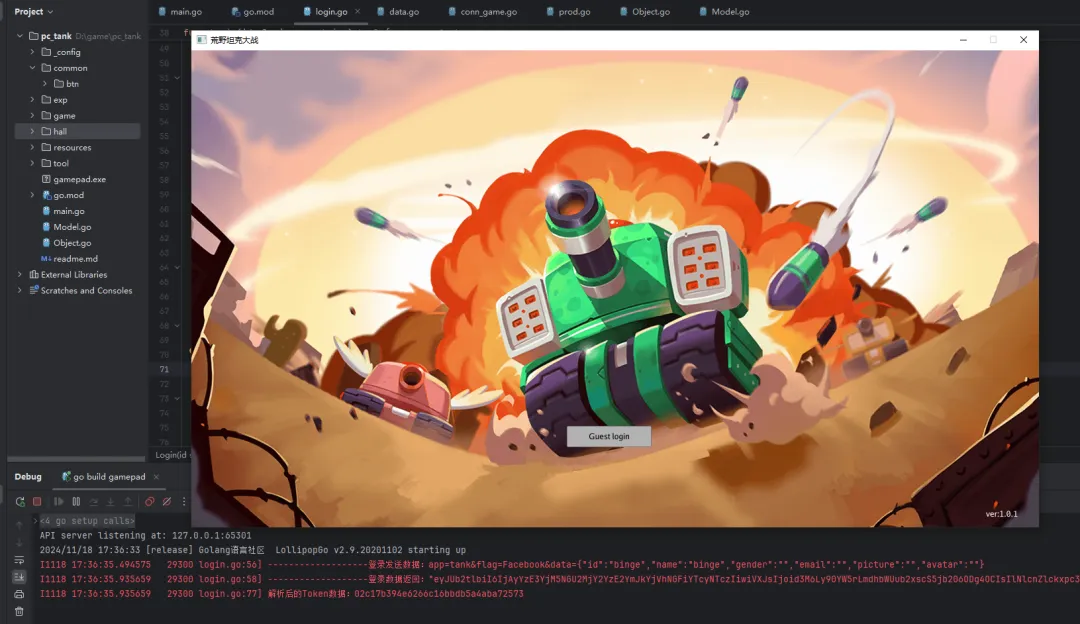Open login.go:56 link in console
1080x624 pixels.
pos(229,564)
